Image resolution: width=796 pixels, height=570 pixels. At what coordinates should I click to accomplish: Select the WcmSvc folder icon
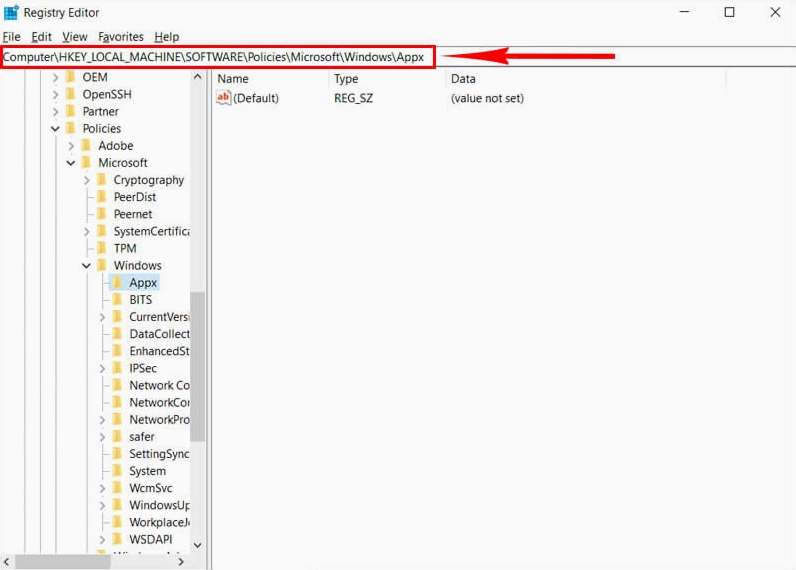point(117,488)
